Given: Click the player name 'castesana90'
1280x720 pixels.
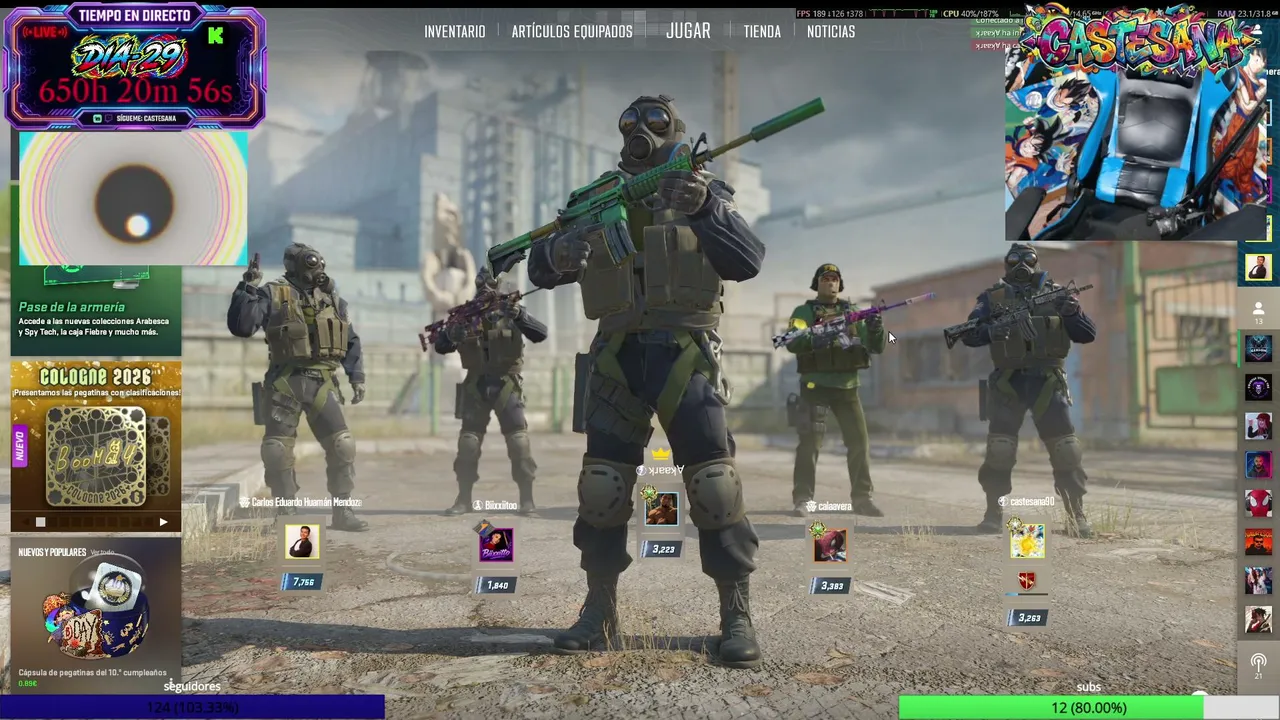Looking at the screenshot, I should click(x=1032, y=502).
